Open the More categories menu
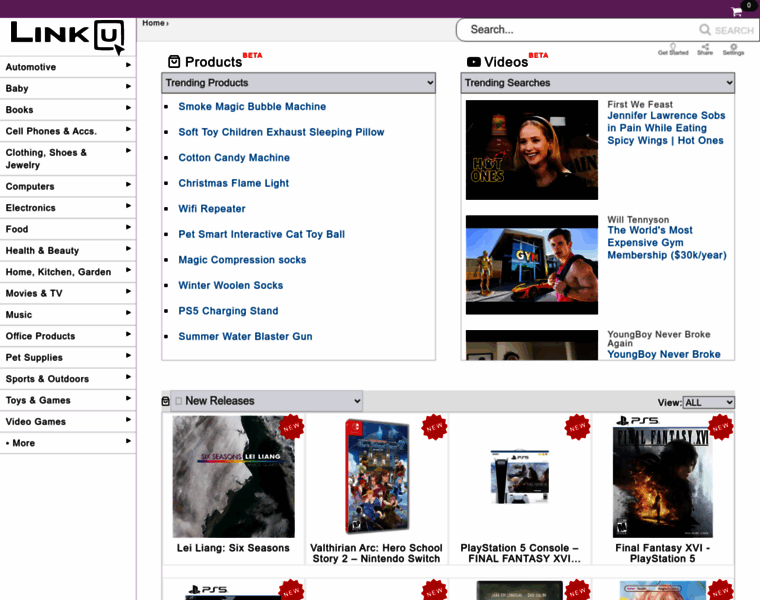760x600 pixels. point(68,442)
